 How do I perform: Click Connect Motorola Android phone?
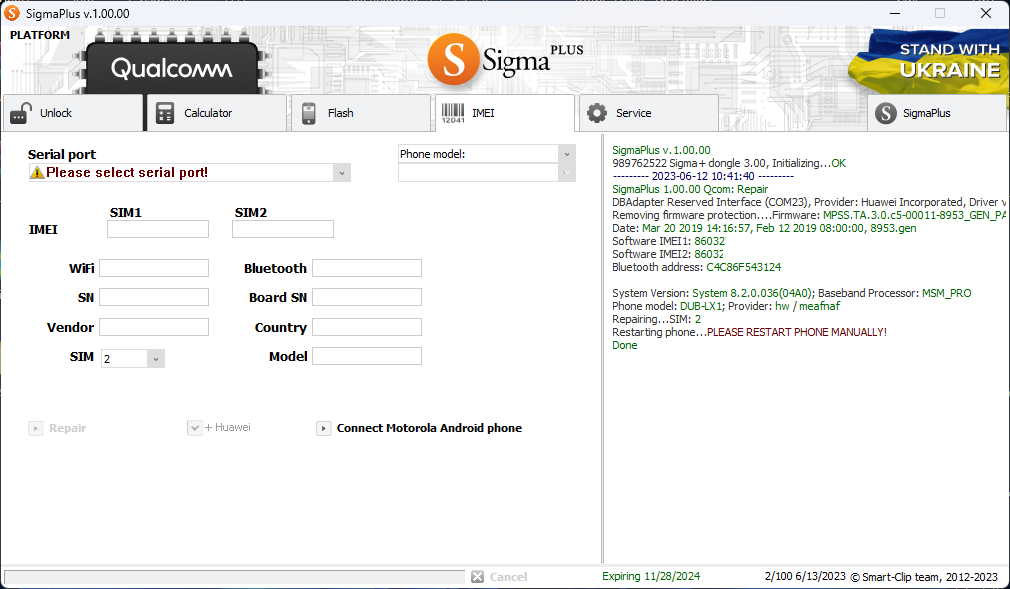429,429
